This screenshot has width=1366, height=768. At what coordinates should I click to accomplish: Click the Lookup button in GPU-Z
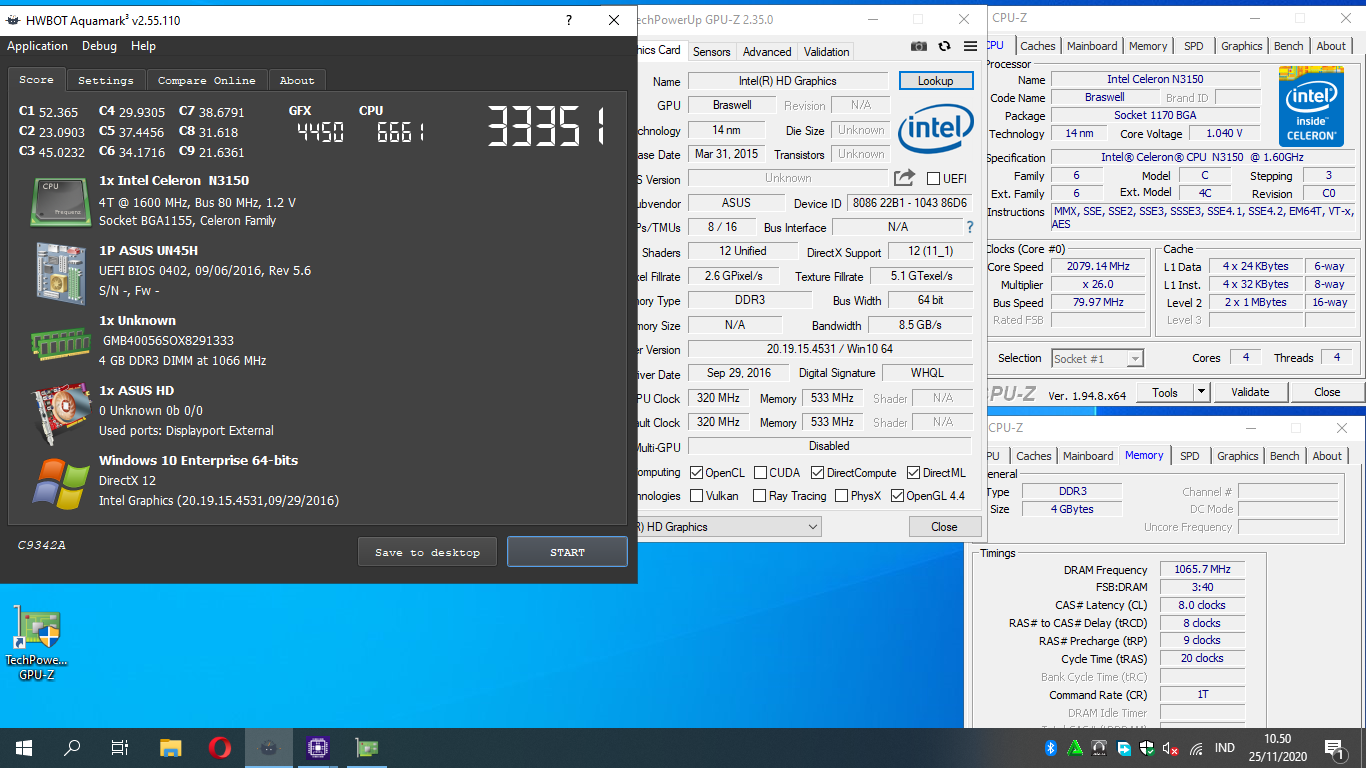click(935, 81)
